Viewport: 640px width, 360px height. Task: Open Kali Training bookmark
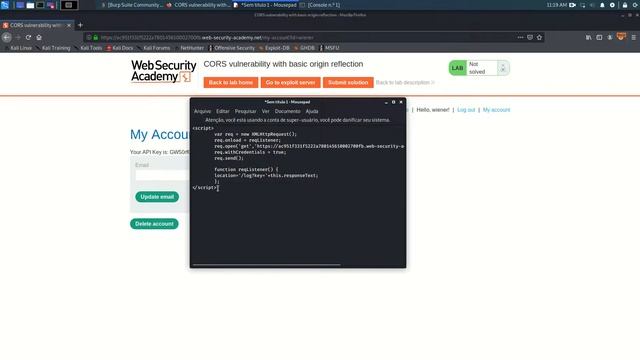click(53, 48)
